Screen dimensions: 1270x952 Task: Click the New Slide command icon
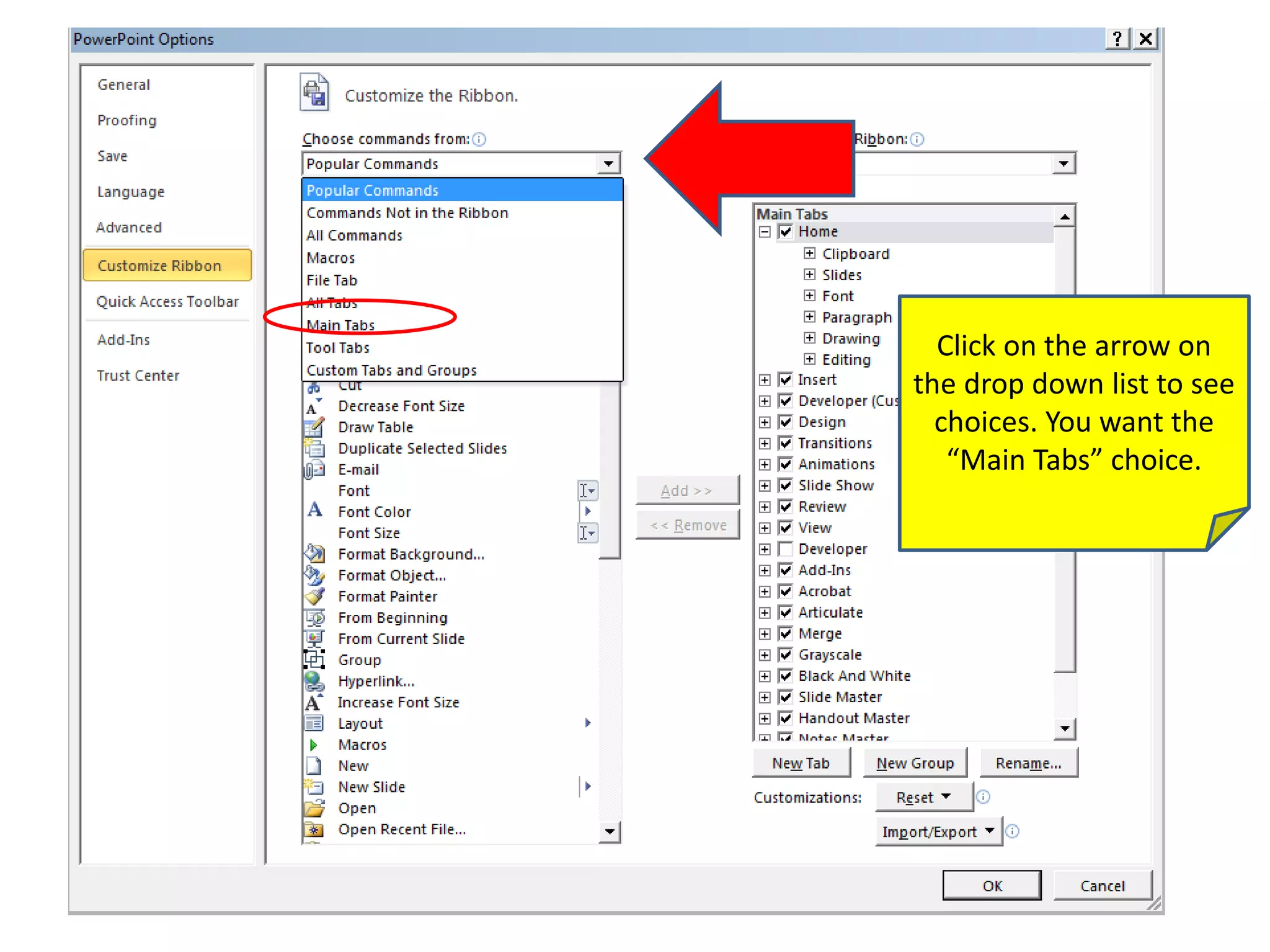[x=314, y=787]
